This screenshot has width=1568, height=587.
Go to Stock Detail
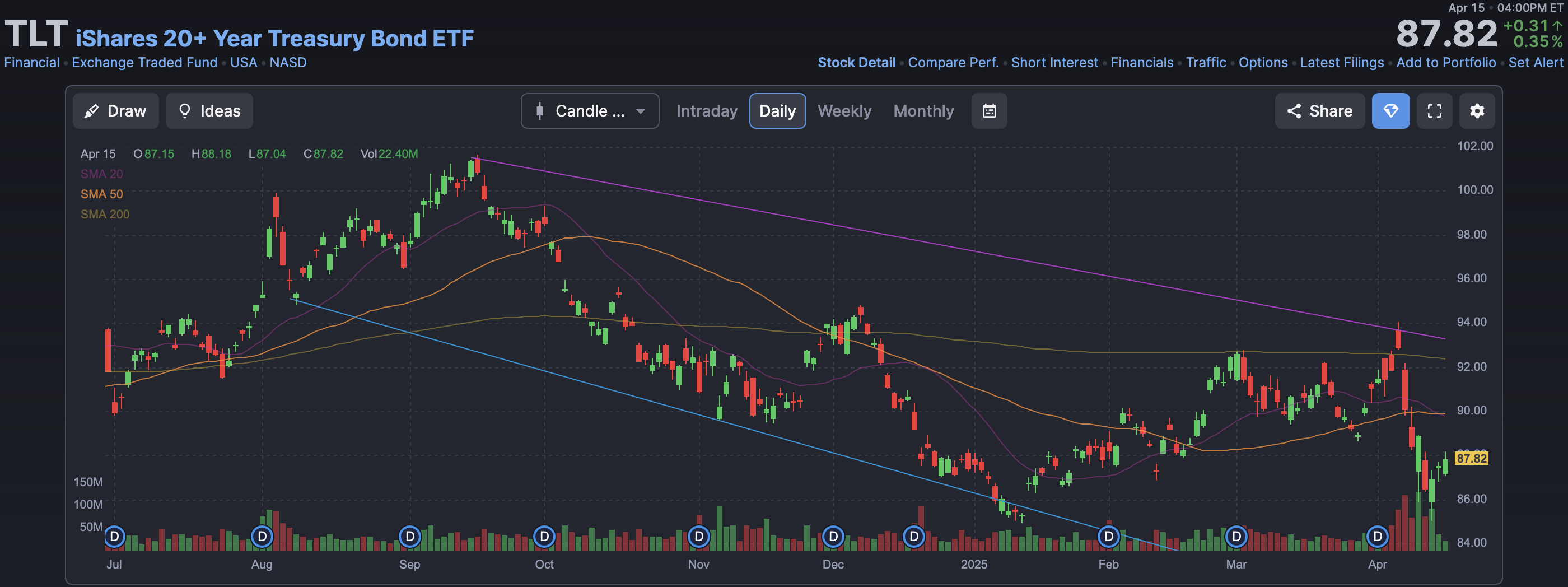pos(856,63)
